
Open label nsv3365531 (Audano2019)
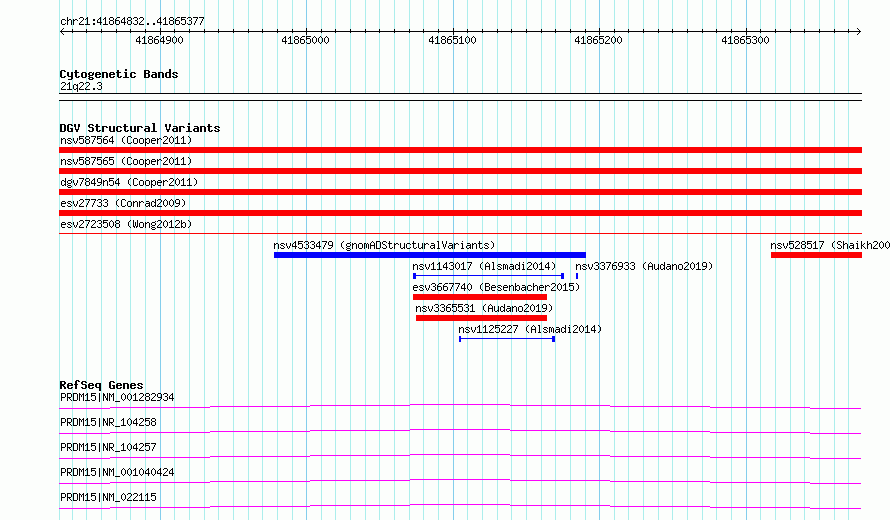click(484, 308)
